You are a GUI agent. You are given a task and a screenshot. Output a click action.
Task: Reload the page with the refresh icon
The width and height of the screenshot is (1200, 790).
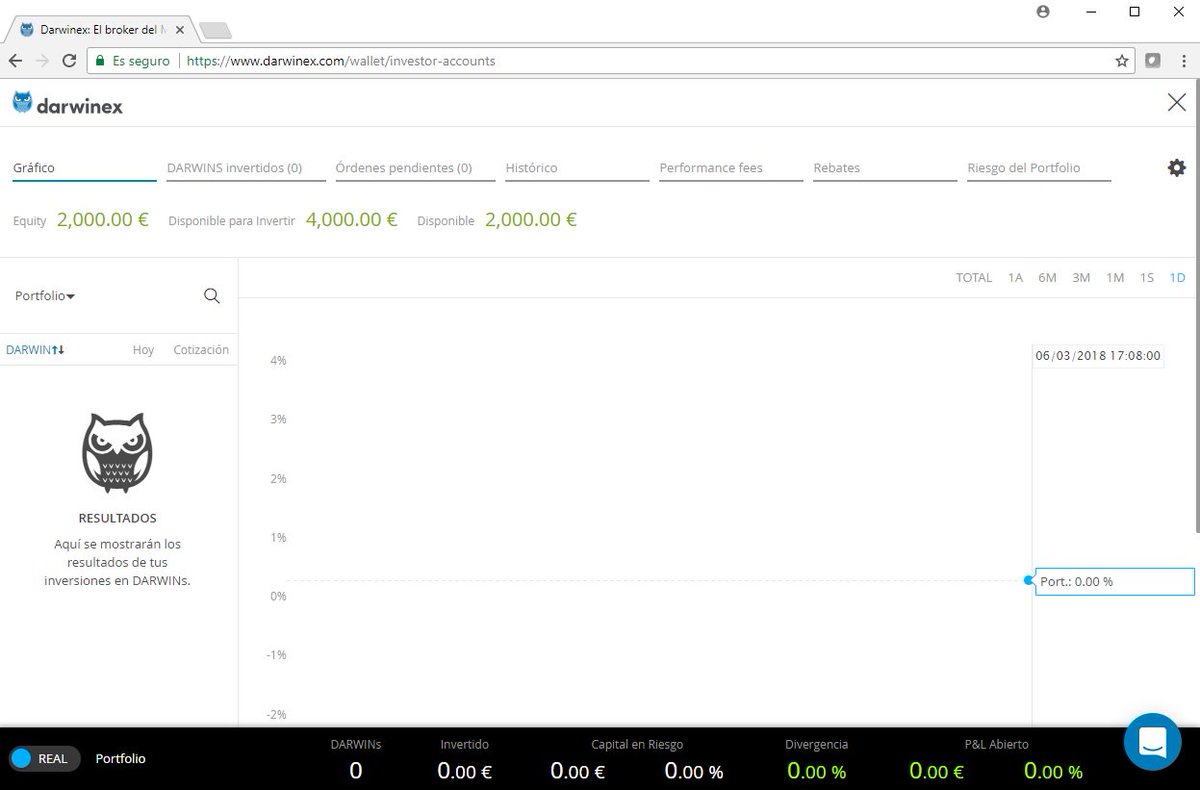[69, 61]
